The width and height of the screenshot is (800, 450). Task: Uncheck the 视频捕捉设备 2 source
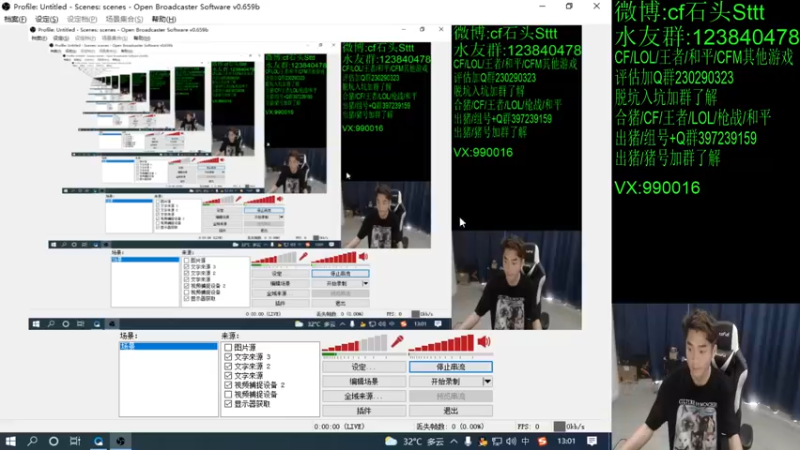(x=228, y=385)
